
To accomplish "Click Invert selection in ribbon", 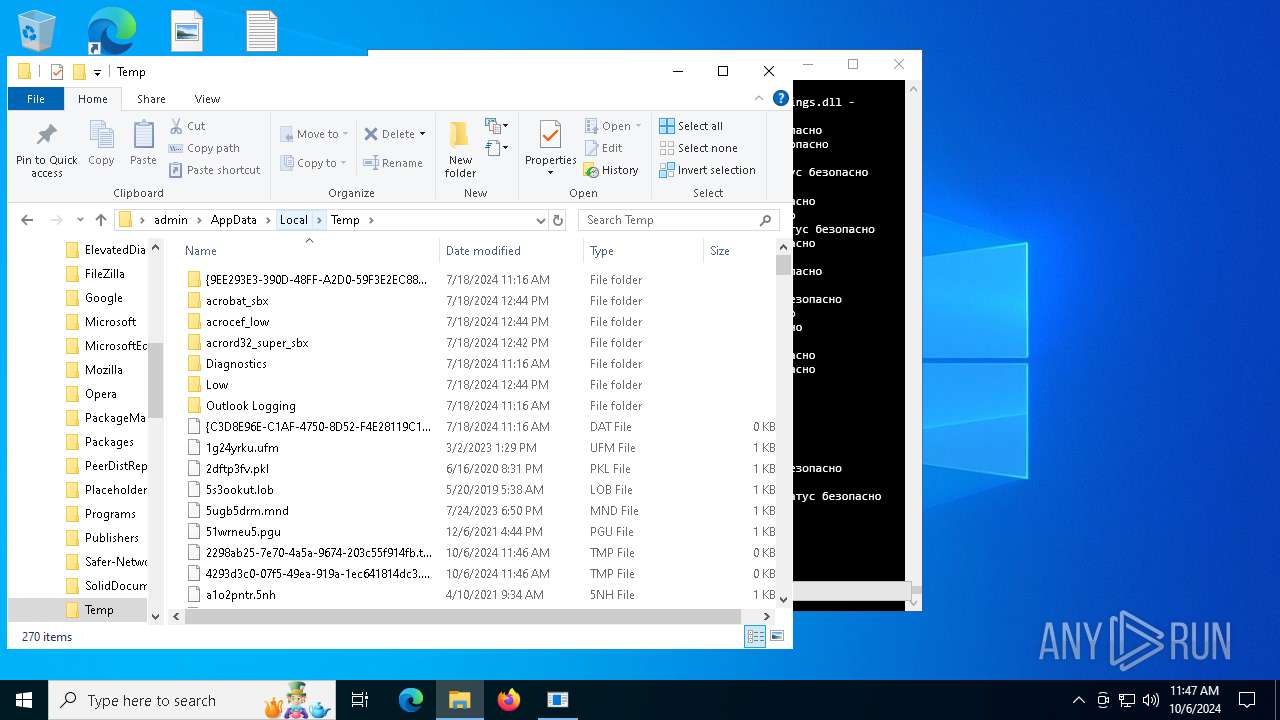I will pos(707,170).
